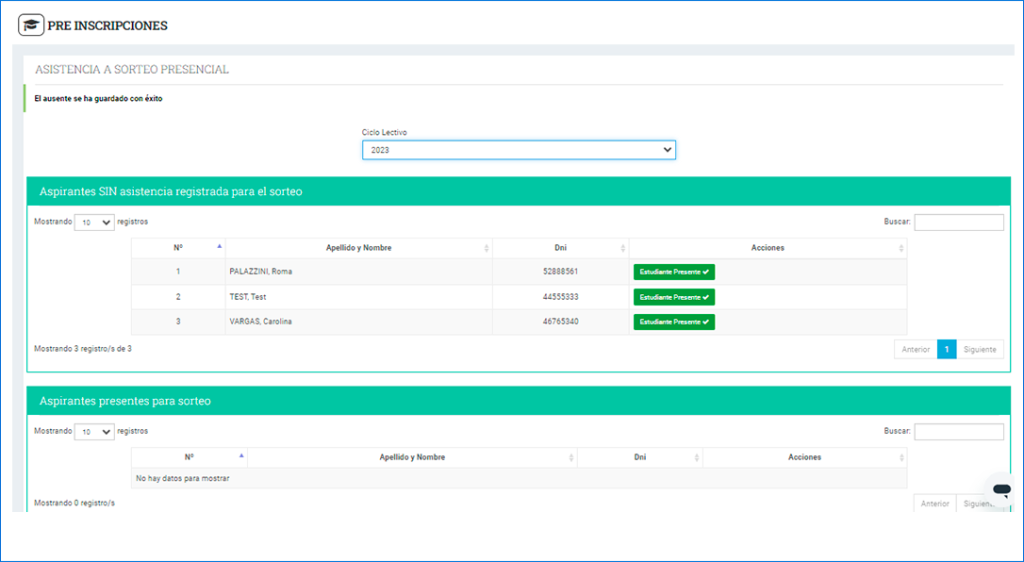Click Anterior in presentes table pagination
The height and width of the screenshot is (562, 1024).
[x=935, y=504]
